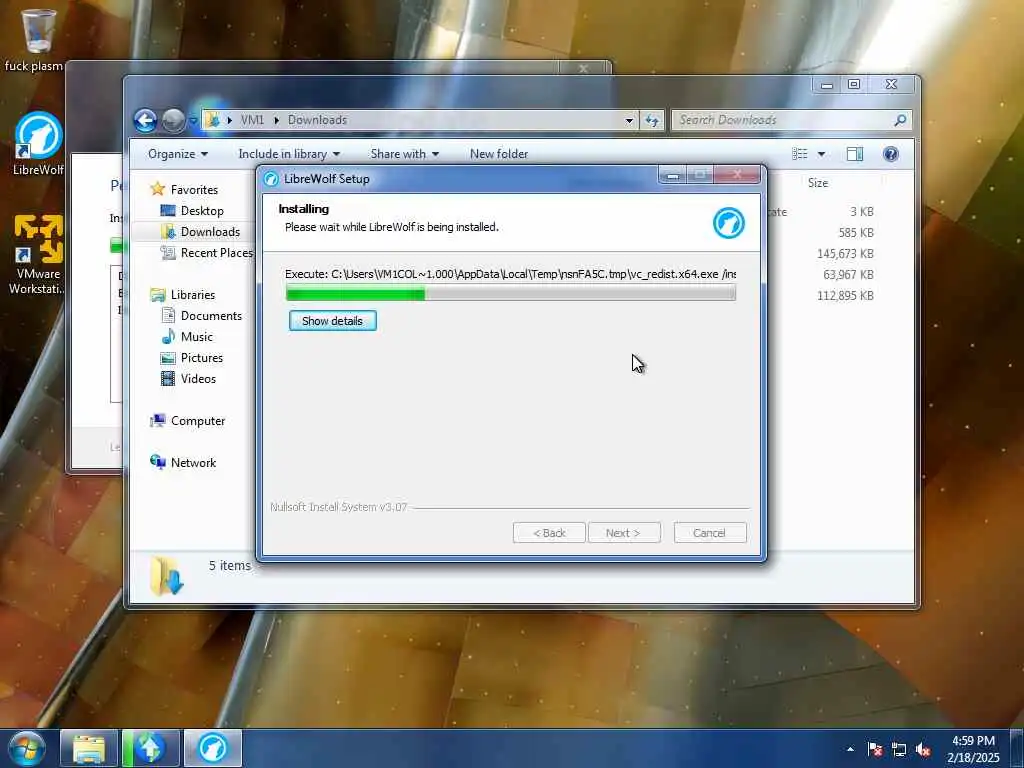Click New folder in Explorer toolbar
This screenshot has height=768, width=1024.
click(499, 154)
